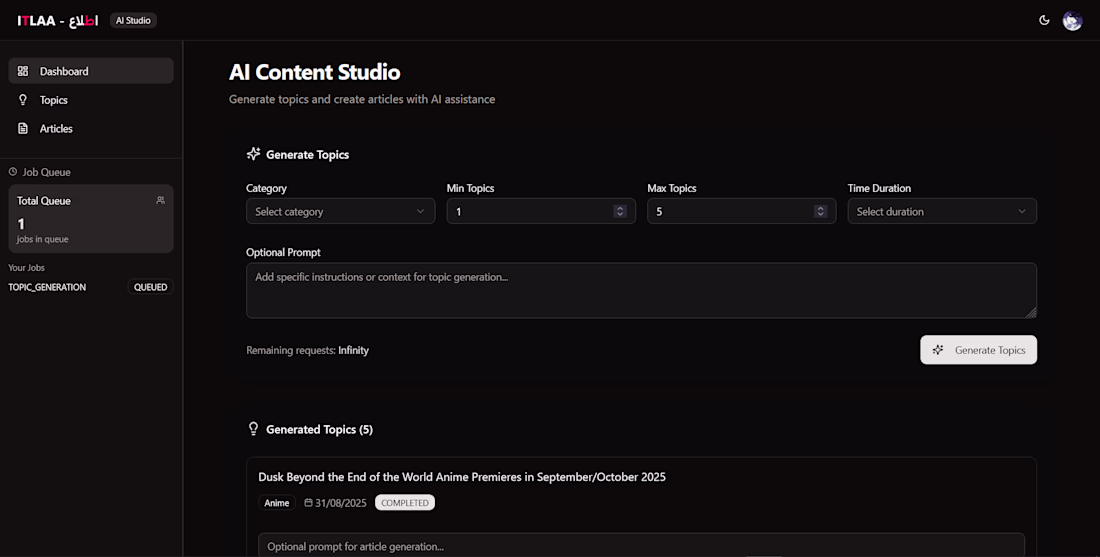Go to Topics in sidebar
Image resolution: width=1100 pixels, height=557 pixels.
pos(53,100)
